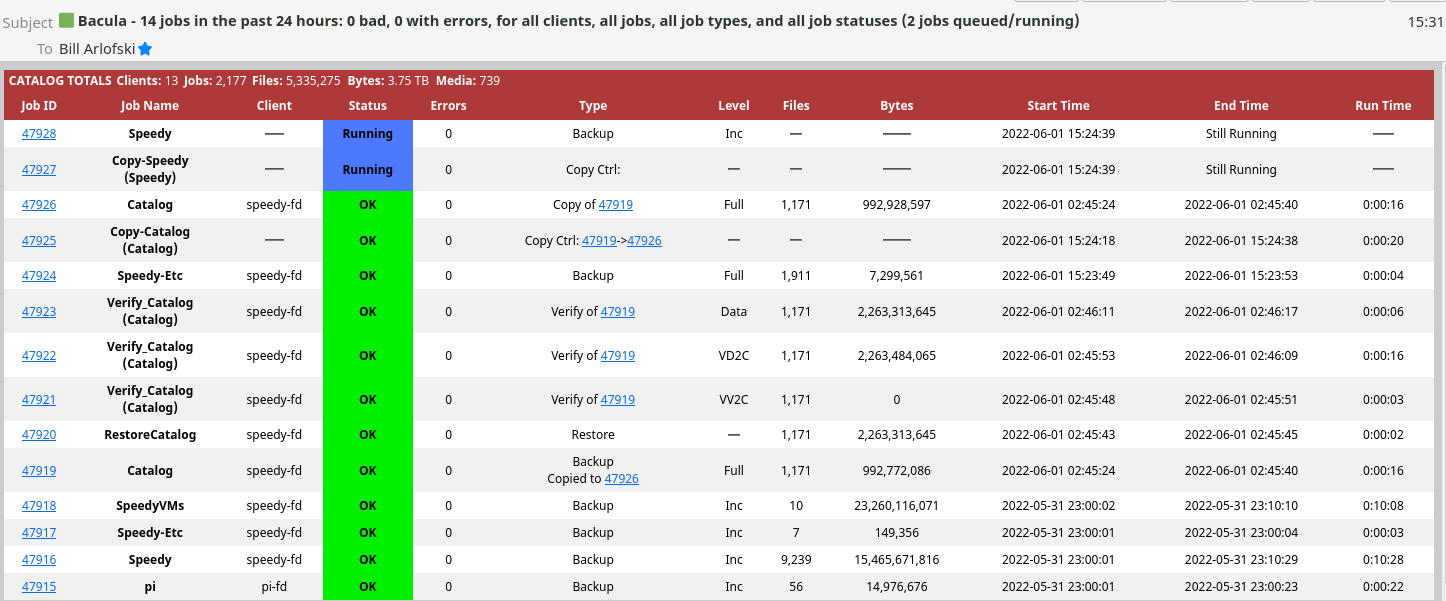Follow the 47926 link in 'Copied to 47926'
Image resolution: width=1446 pixels, height=601 pixels.
pos(622,479)
